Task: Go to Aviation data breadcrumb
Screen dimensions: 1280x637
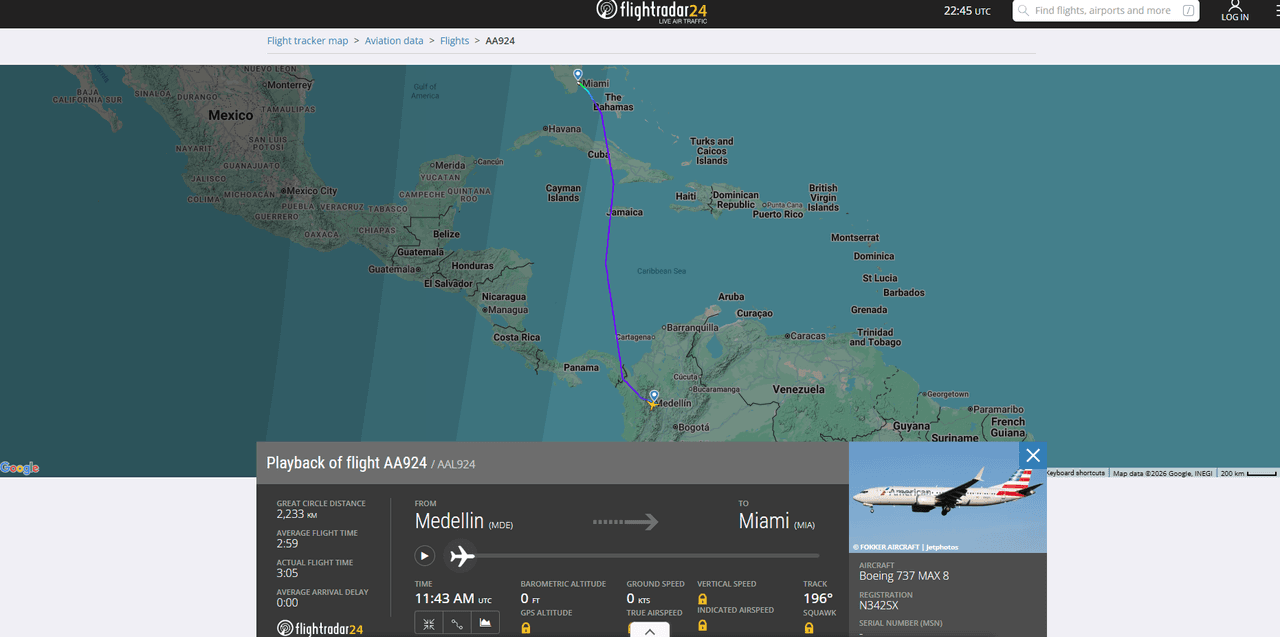Action: click(x=394, y=41)
